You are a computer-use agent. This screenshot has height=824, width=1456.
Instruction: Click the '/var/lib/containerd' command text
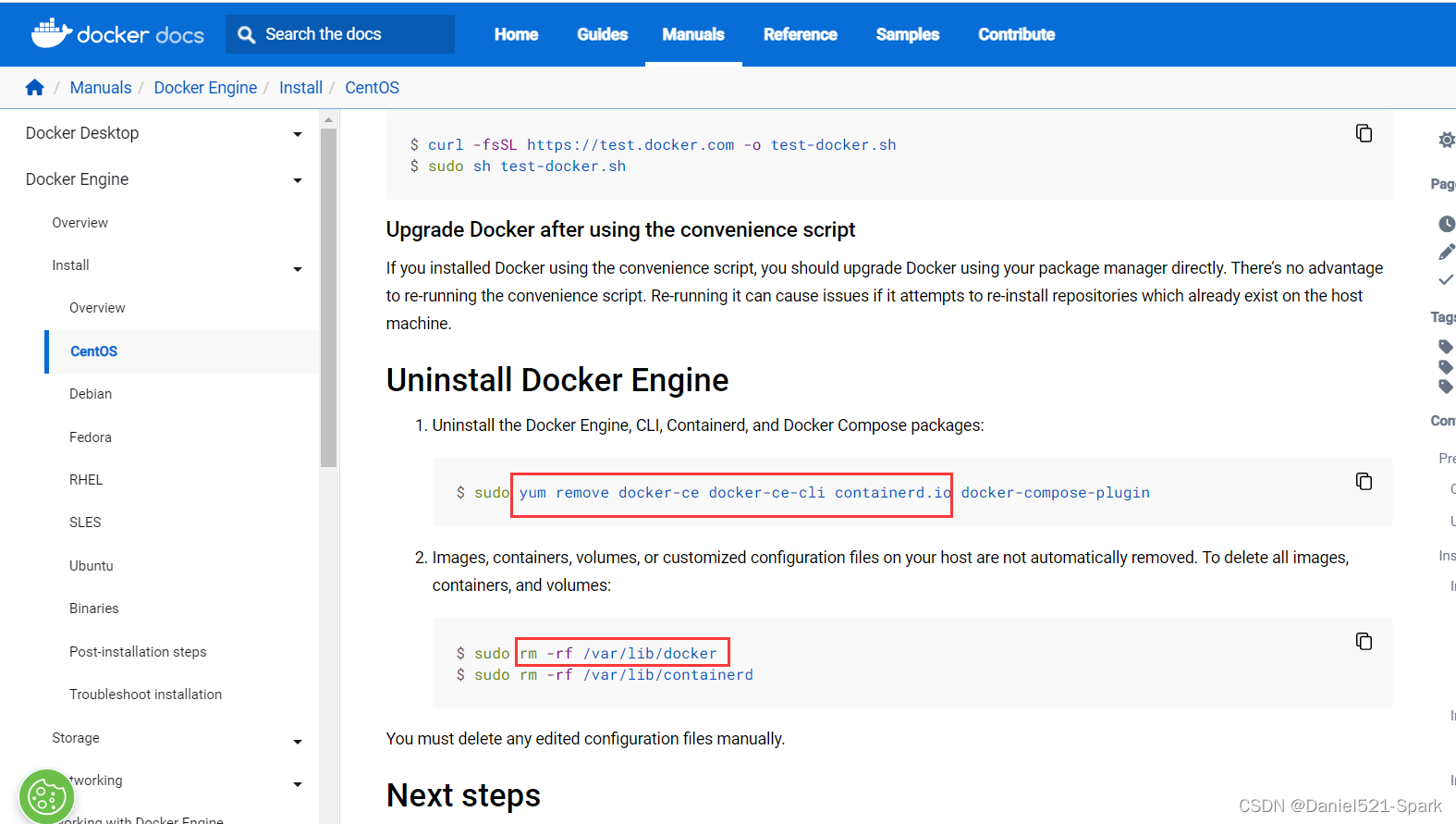coord(668,675)
